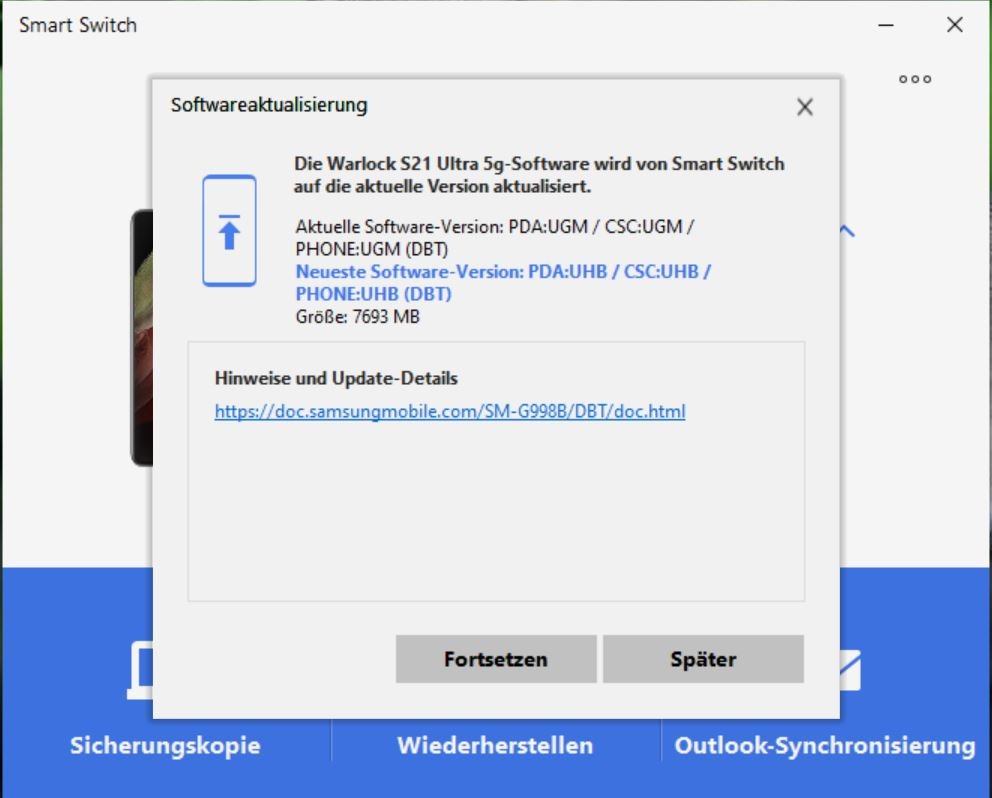Select Wiederherstellen in Smart Switch window
Screen dimensions: 992x798
[x=495, y=745]
